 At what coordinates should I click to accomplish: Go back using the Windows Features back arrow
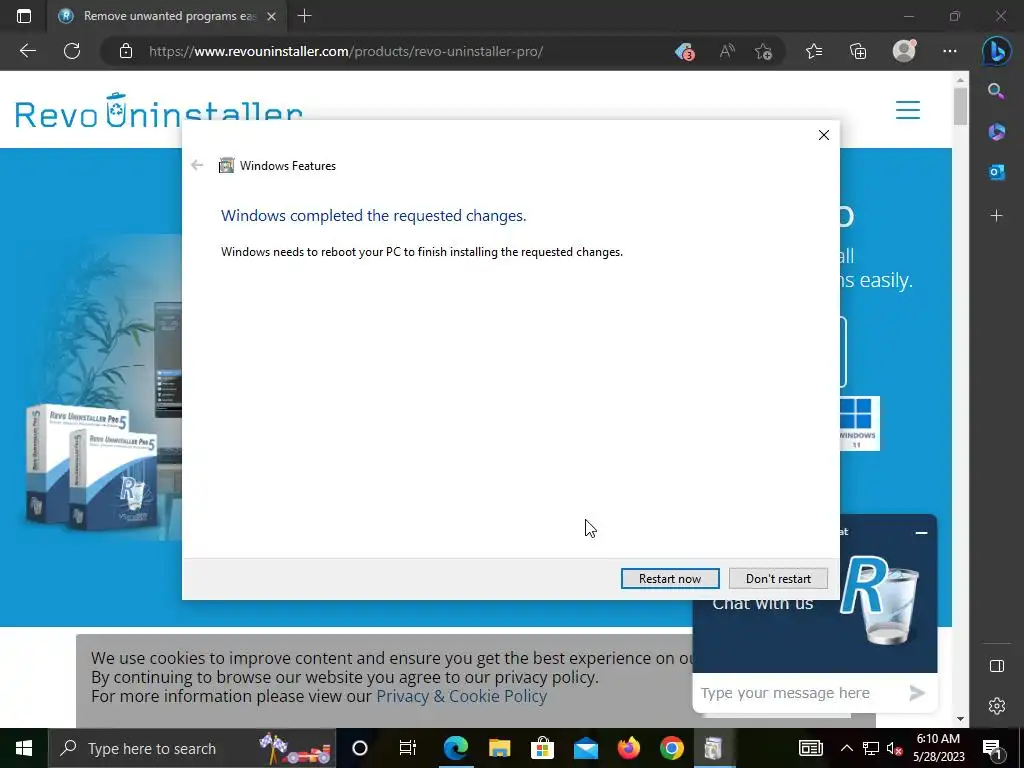click(x=197, y=165)
